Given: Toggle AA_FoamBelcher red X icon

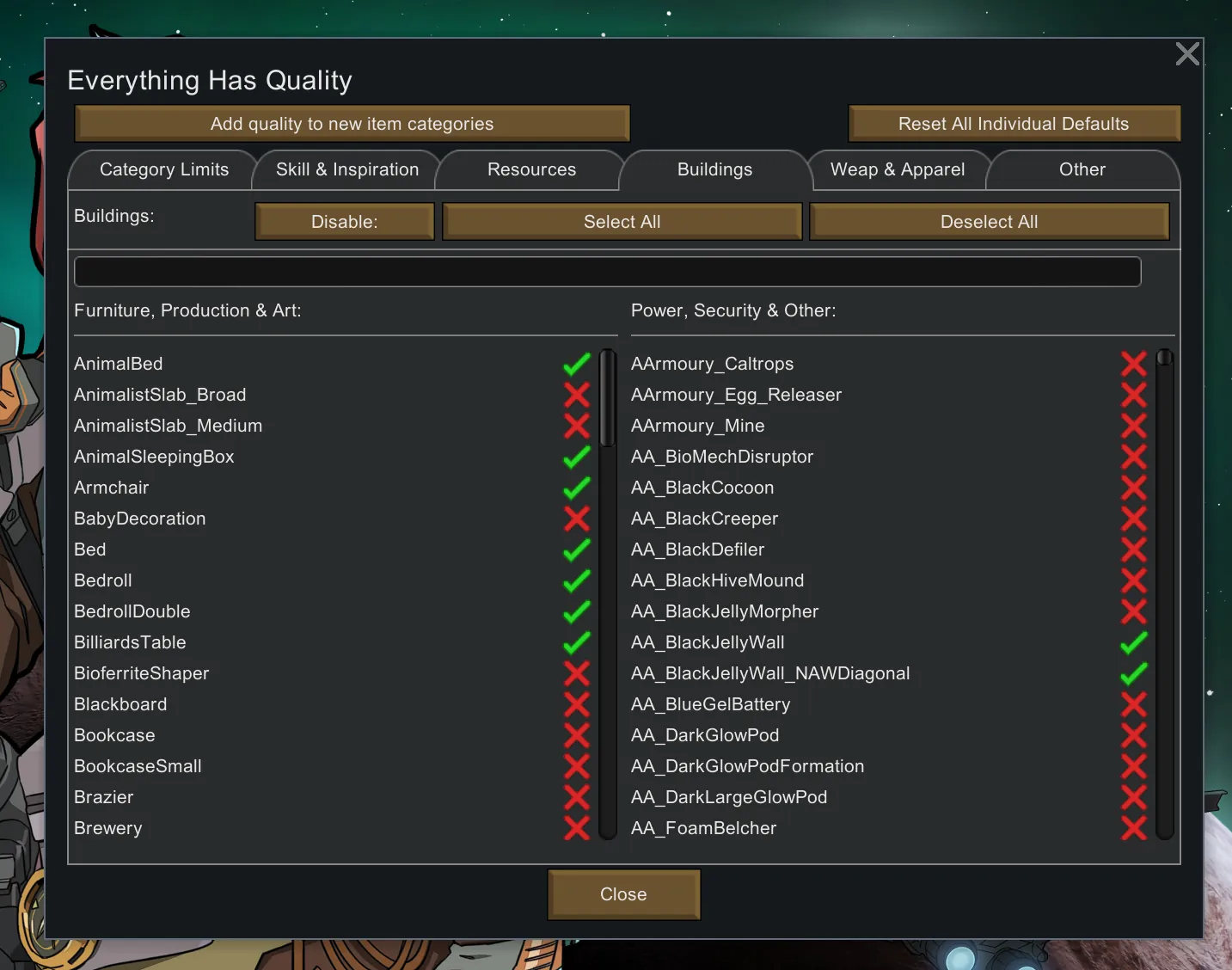Looking at the screenshot, I should pos(1133,828).
